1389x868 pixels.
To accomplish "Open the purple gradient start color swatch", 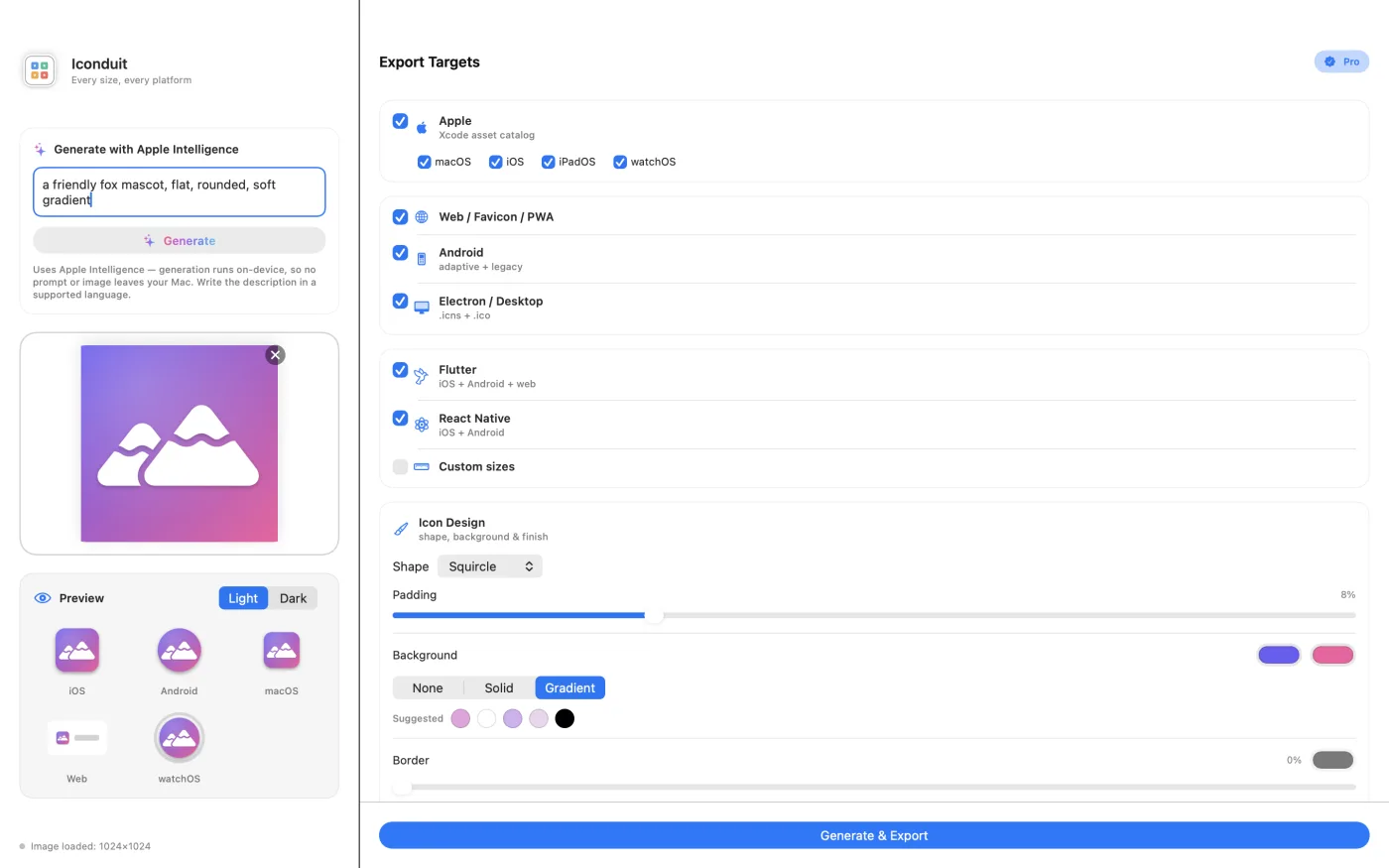I will pos(1279,655).
